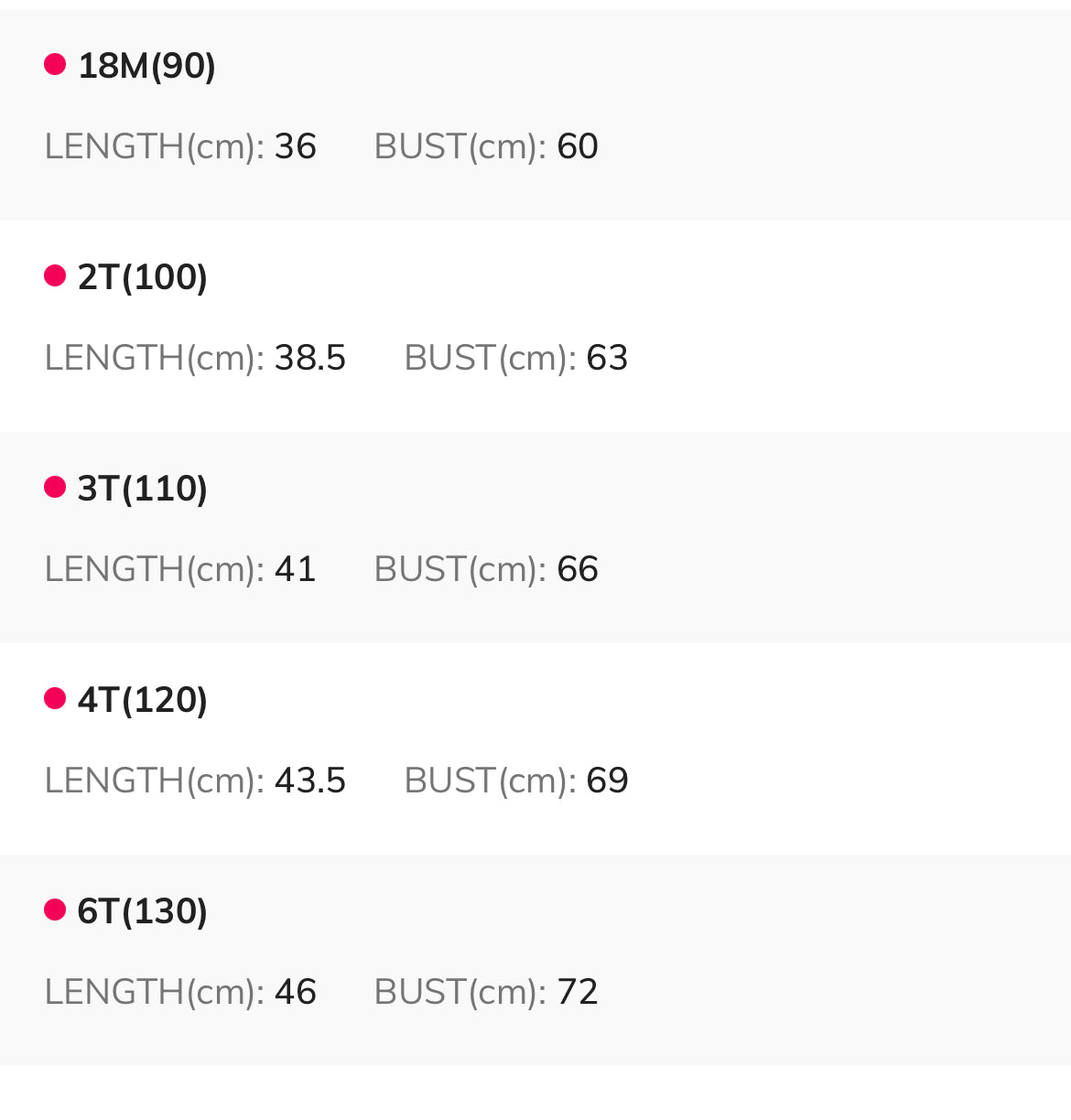
Task: Click the red bullet beside 2T(100)
Action: pos(55,275)
